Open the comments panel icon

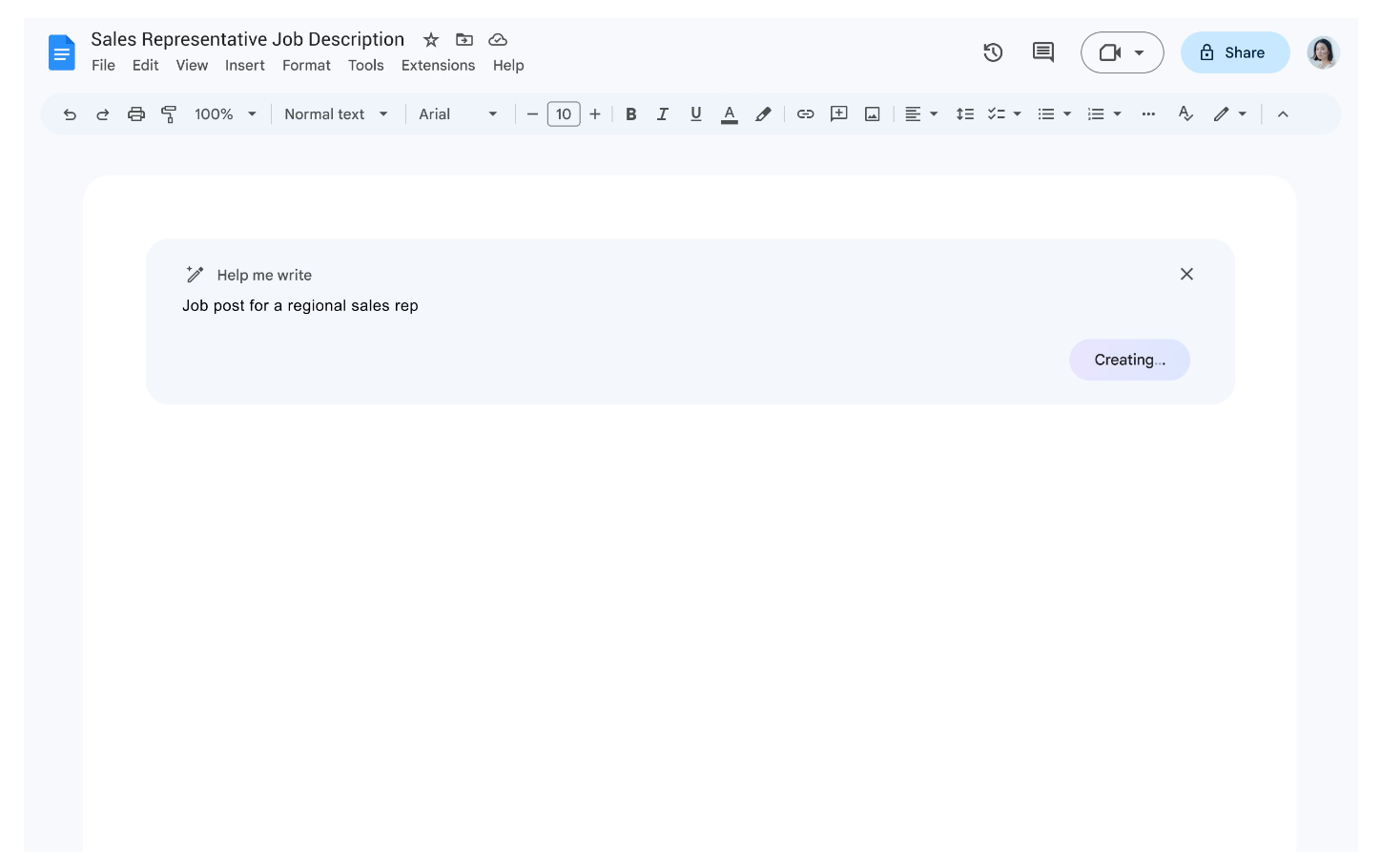pos(1043,52)
